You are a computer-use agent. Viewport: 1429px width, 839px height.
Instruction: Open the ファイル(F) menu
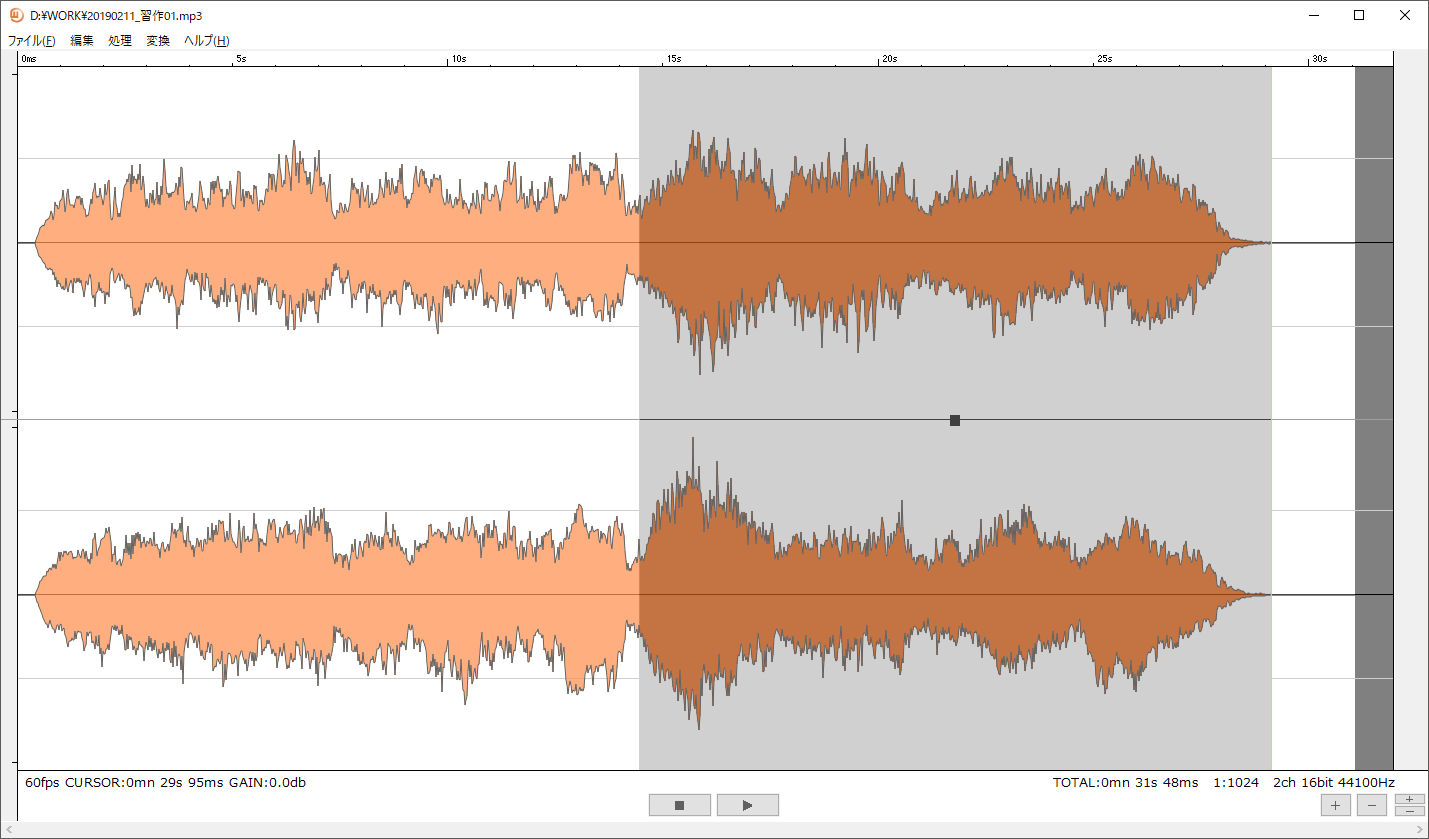[31, 41]
